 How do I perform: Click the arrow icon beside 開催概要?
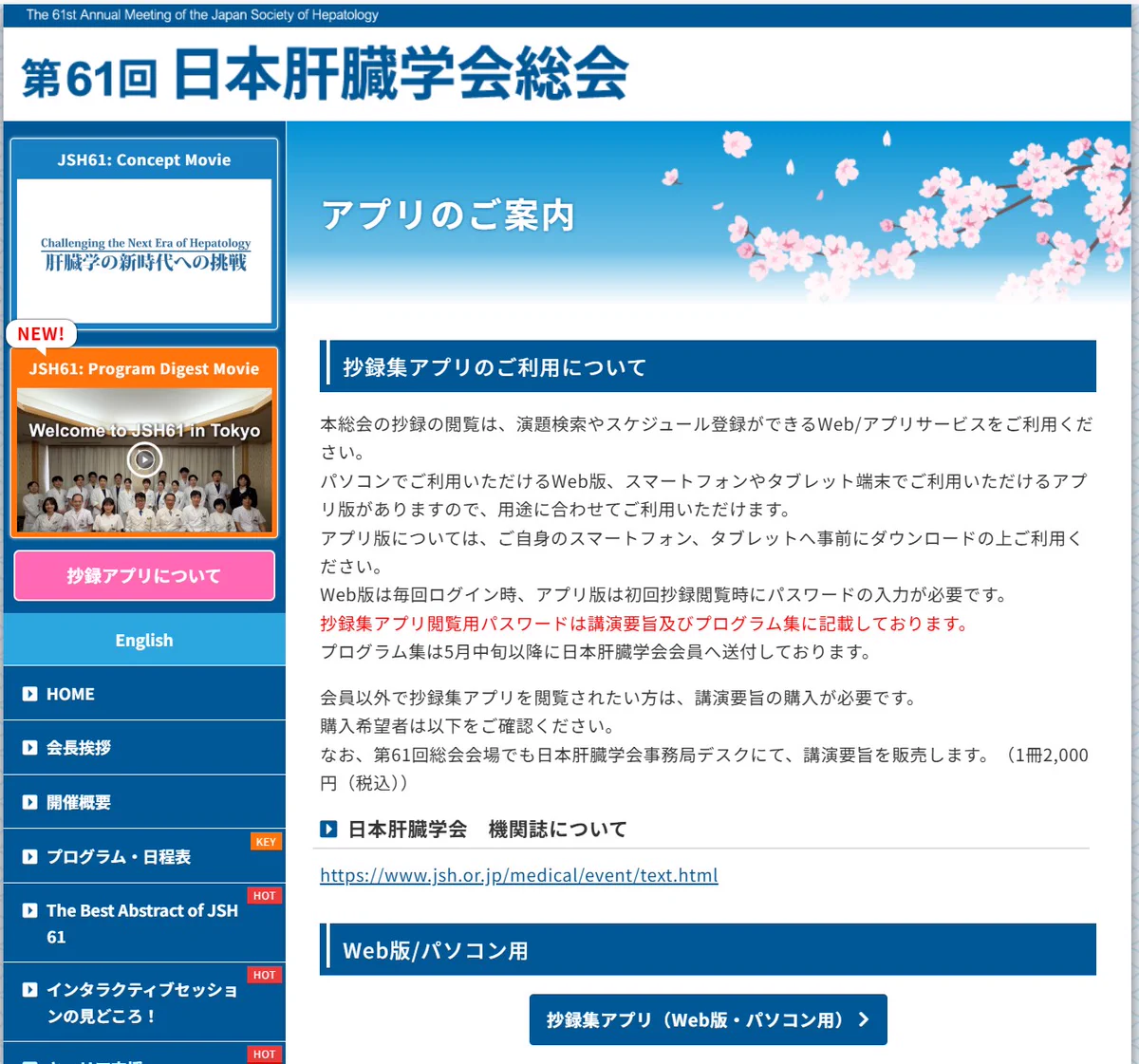30,802
